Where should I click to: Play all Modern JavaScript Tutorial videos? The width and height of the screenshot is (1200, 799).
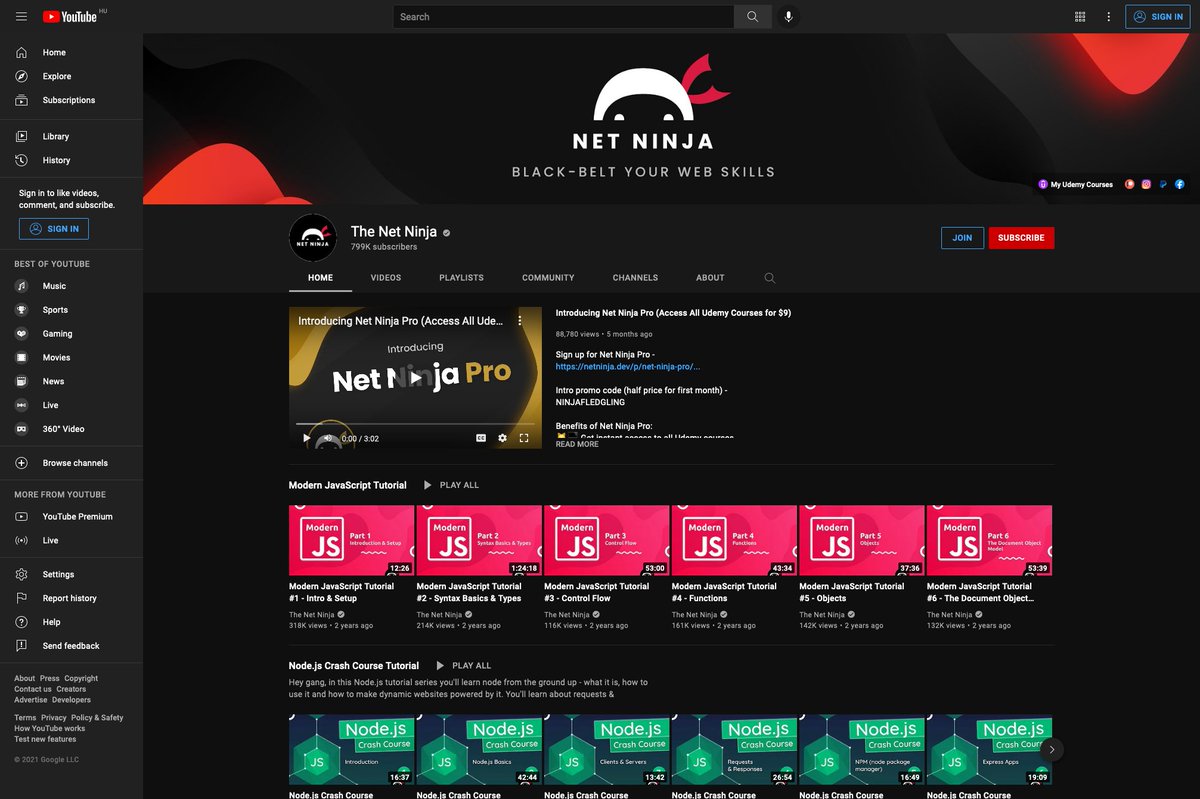451,485
